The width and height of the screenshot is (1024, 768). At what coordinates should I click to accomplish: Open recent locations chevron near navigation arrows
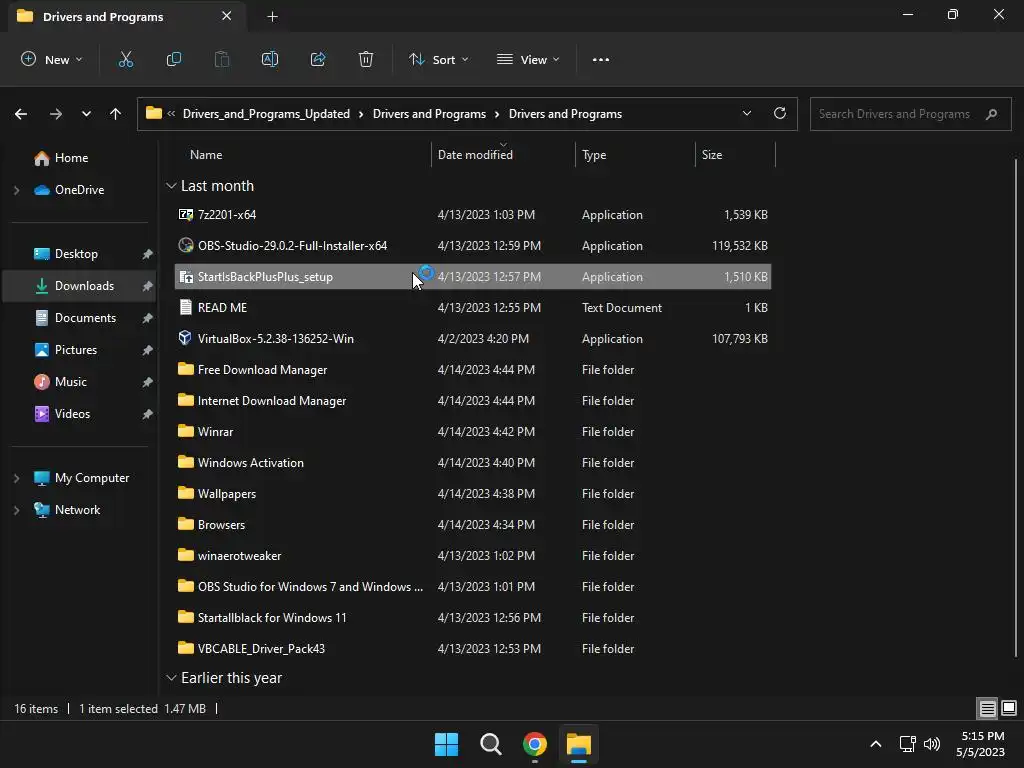coord(86,114)
